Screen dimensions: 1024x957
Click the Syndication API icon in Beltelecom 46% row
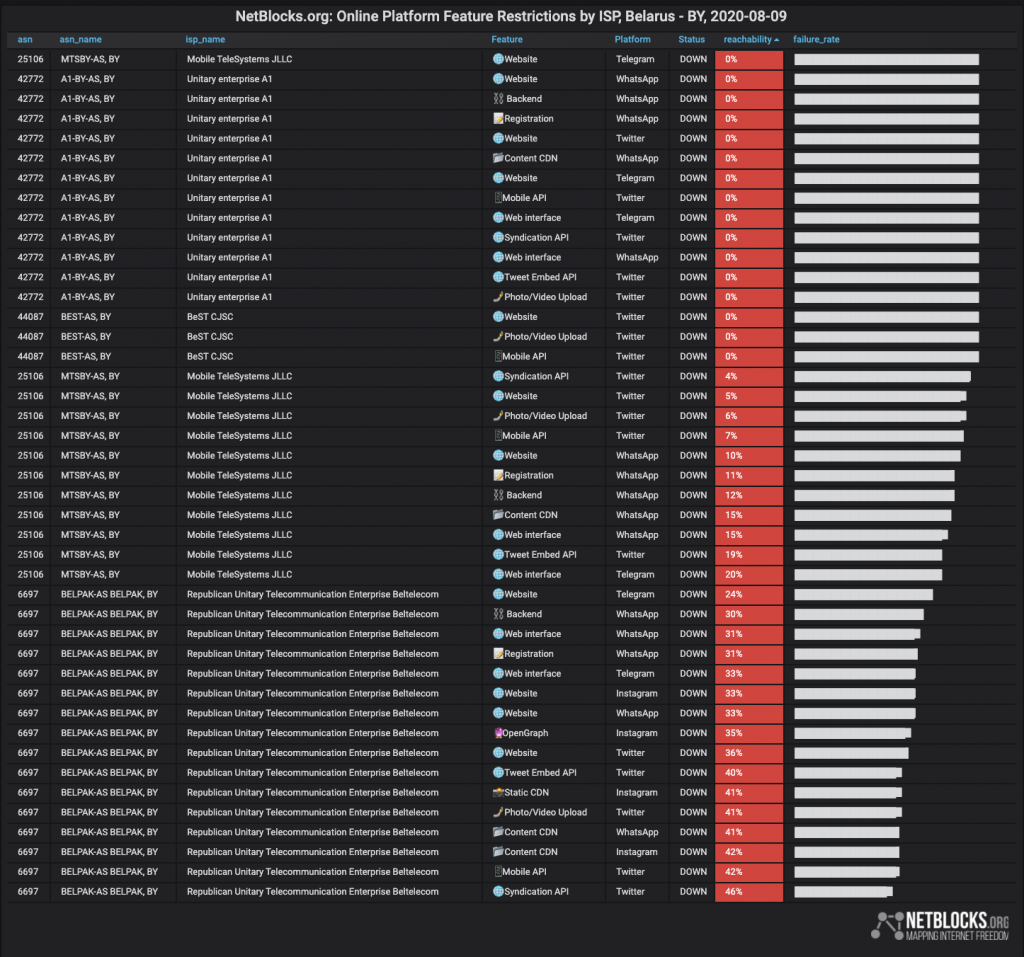pyautogui.click(x=498, y=891)
